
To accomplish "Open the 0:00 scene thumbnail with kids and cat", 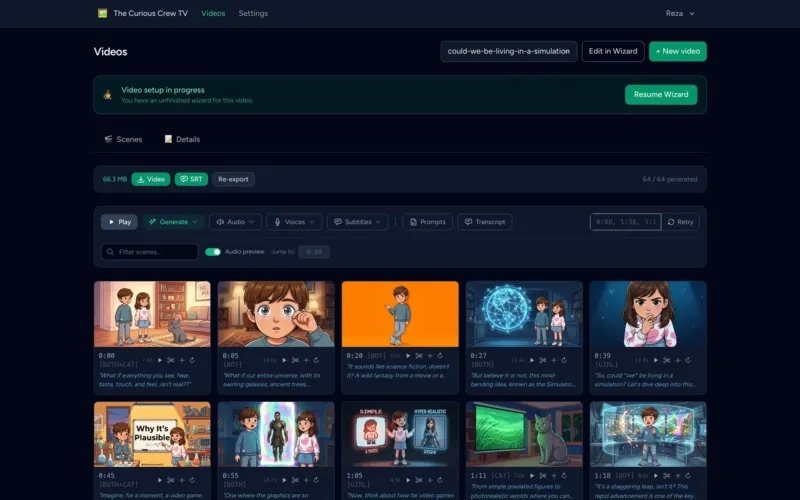I will pyautogui.click(x=152, y=314).
